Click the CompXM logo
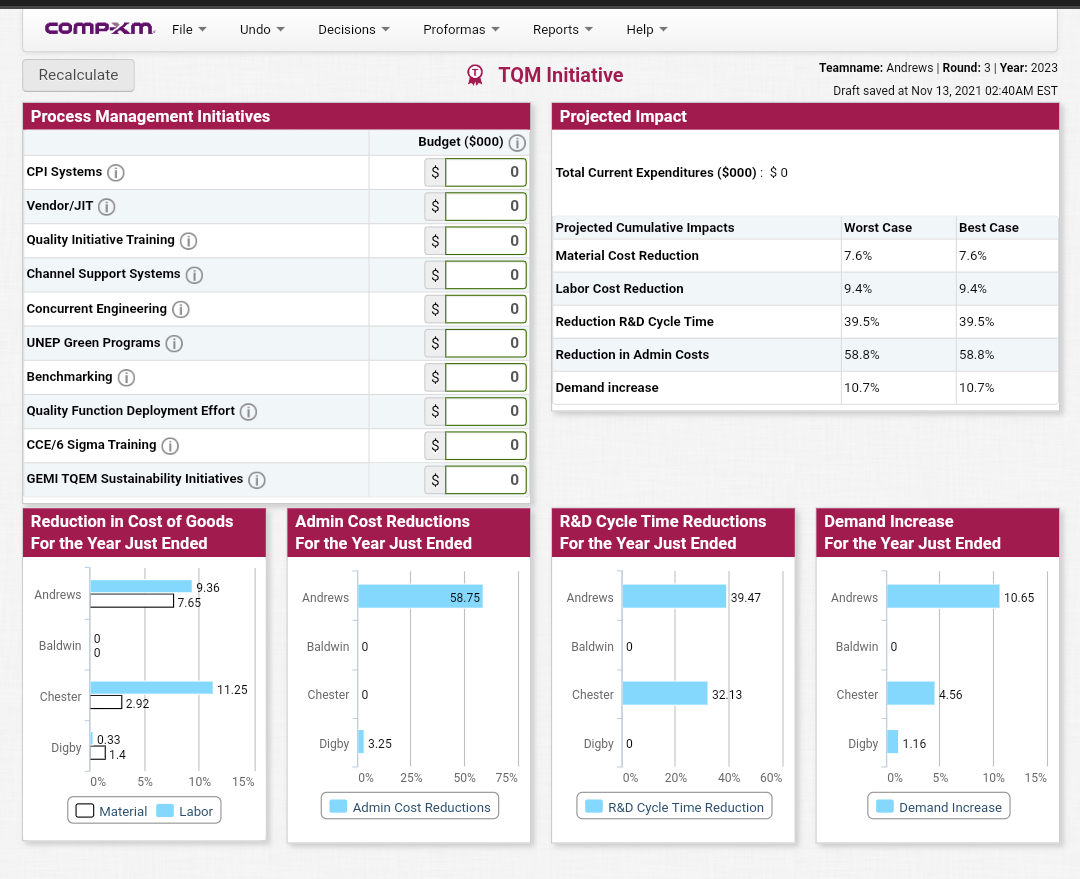The height and width of the screenshot is (879, 1080). 100,28
